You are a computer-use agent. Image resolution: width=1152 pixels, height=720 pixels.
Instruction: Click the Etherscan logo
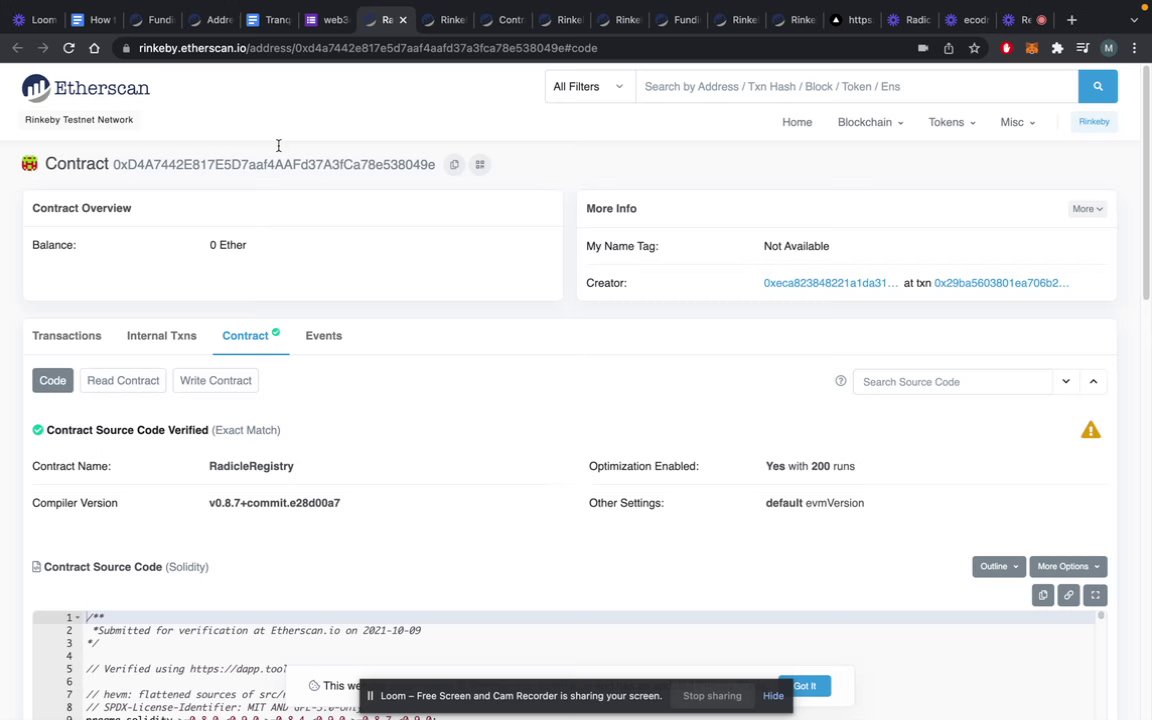pyautogui.click(x=85, y=88)
